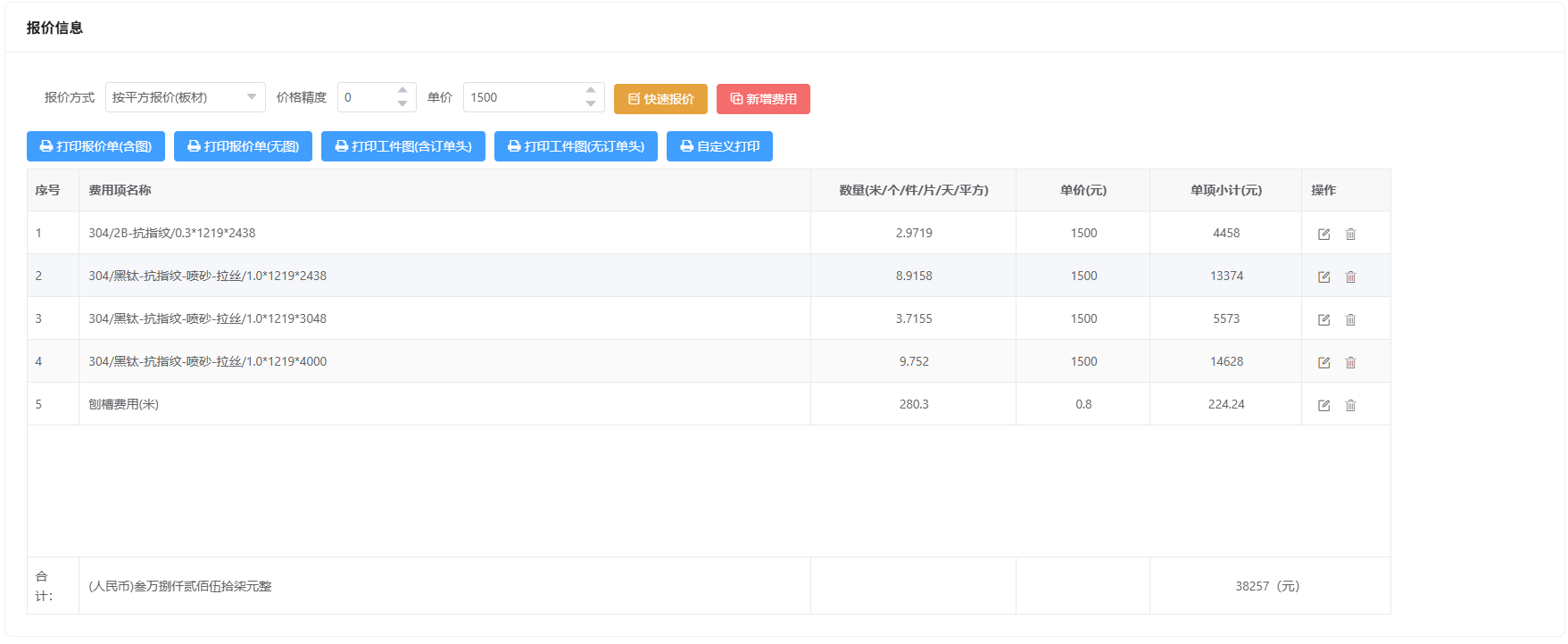Click 打印报价单(含图)
Screen dimensions: 1568x644
click(95, 146)
